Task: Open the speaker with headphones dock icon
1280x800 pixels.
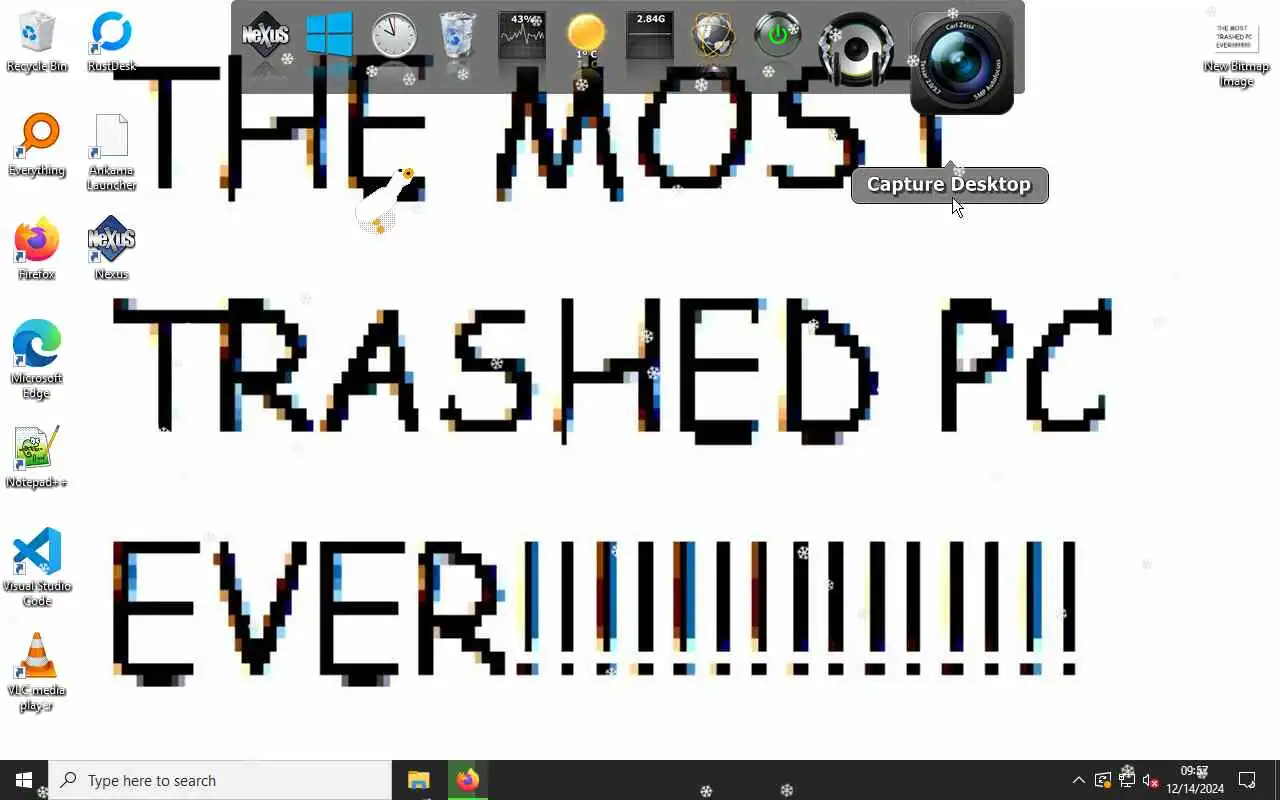Action: 855,47
